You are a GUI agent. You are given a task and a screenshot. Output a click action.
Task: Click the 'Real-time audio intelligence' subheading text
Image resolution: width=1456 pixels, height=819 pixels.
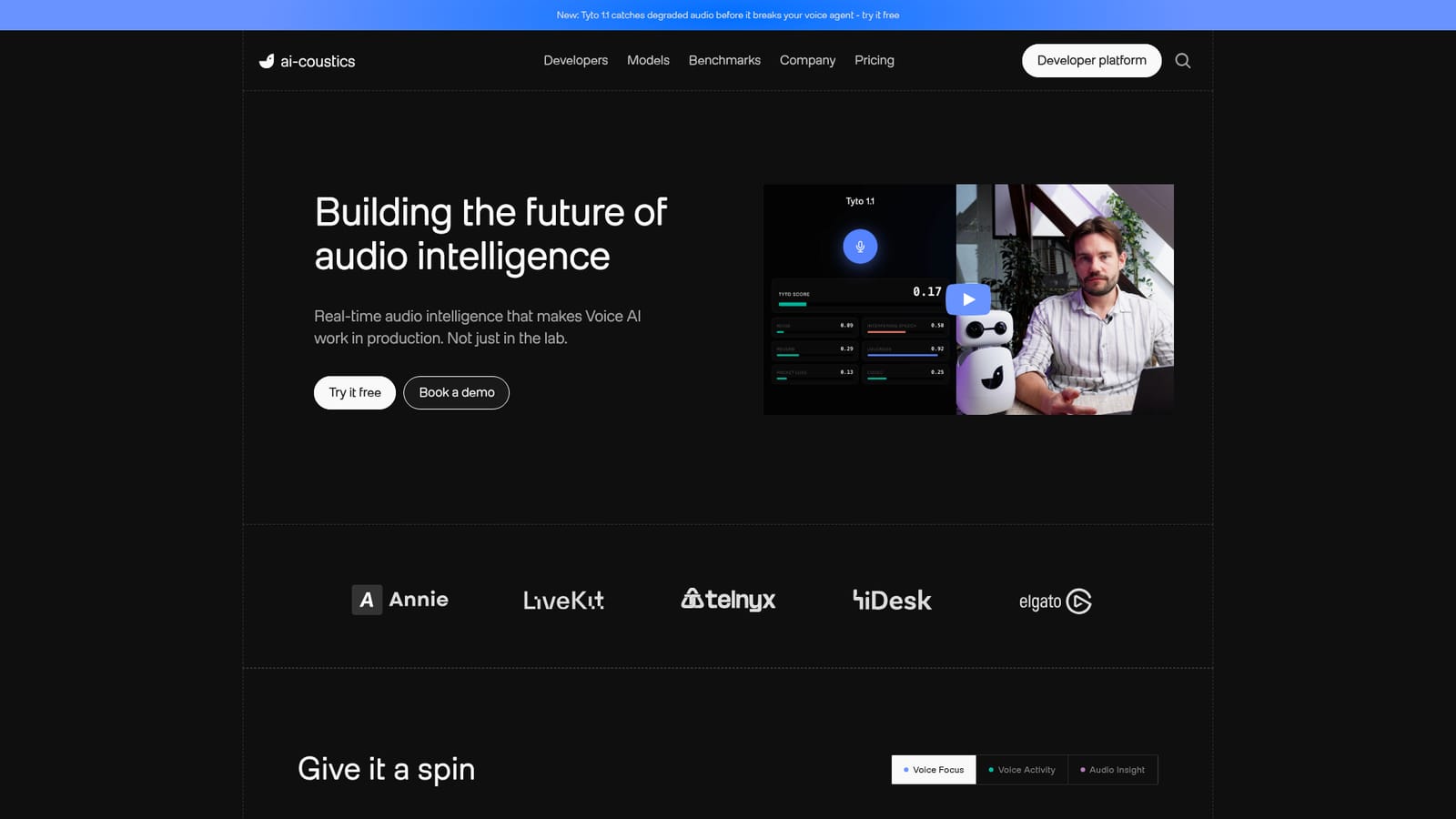478,327
